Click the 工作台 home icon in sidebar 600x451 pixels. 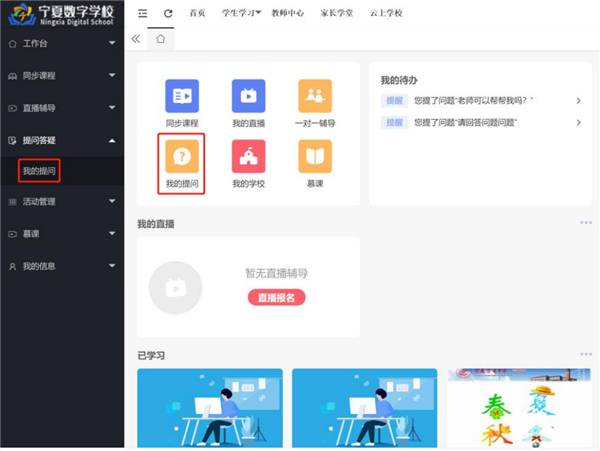[x=13, y=44]
